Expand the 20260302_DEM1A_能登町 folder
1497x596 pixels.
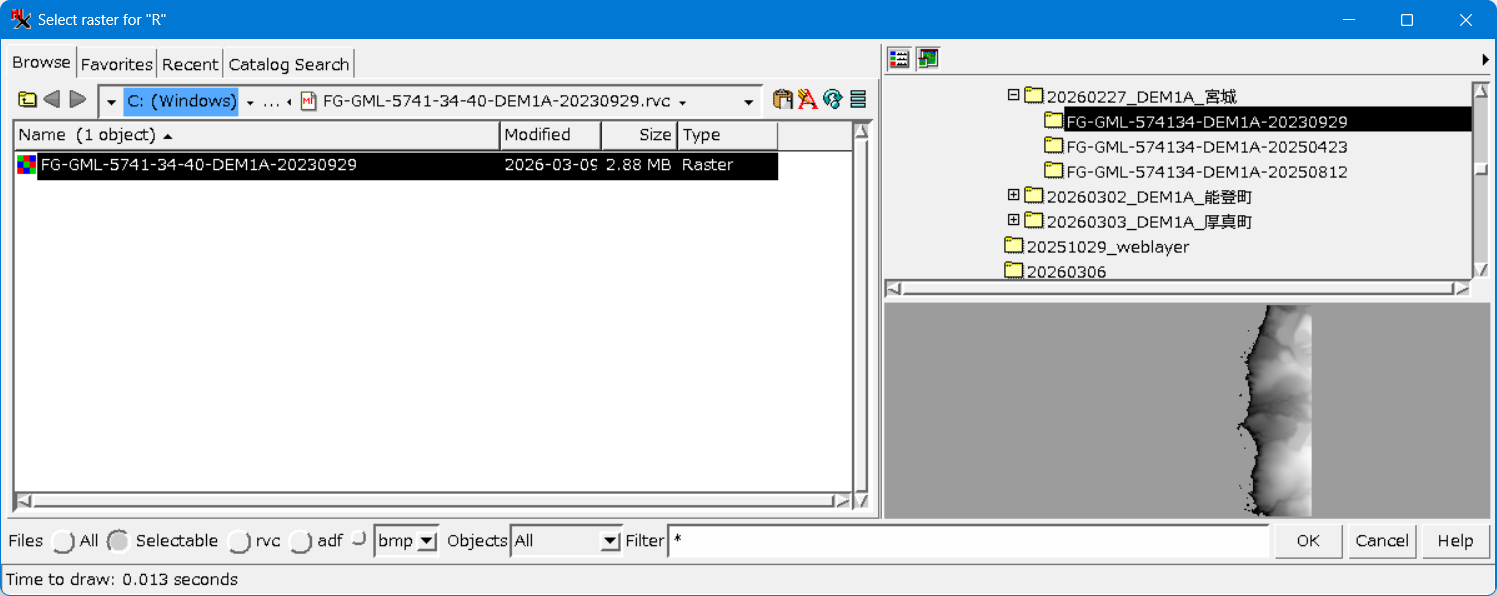[x=1013, y=195]
